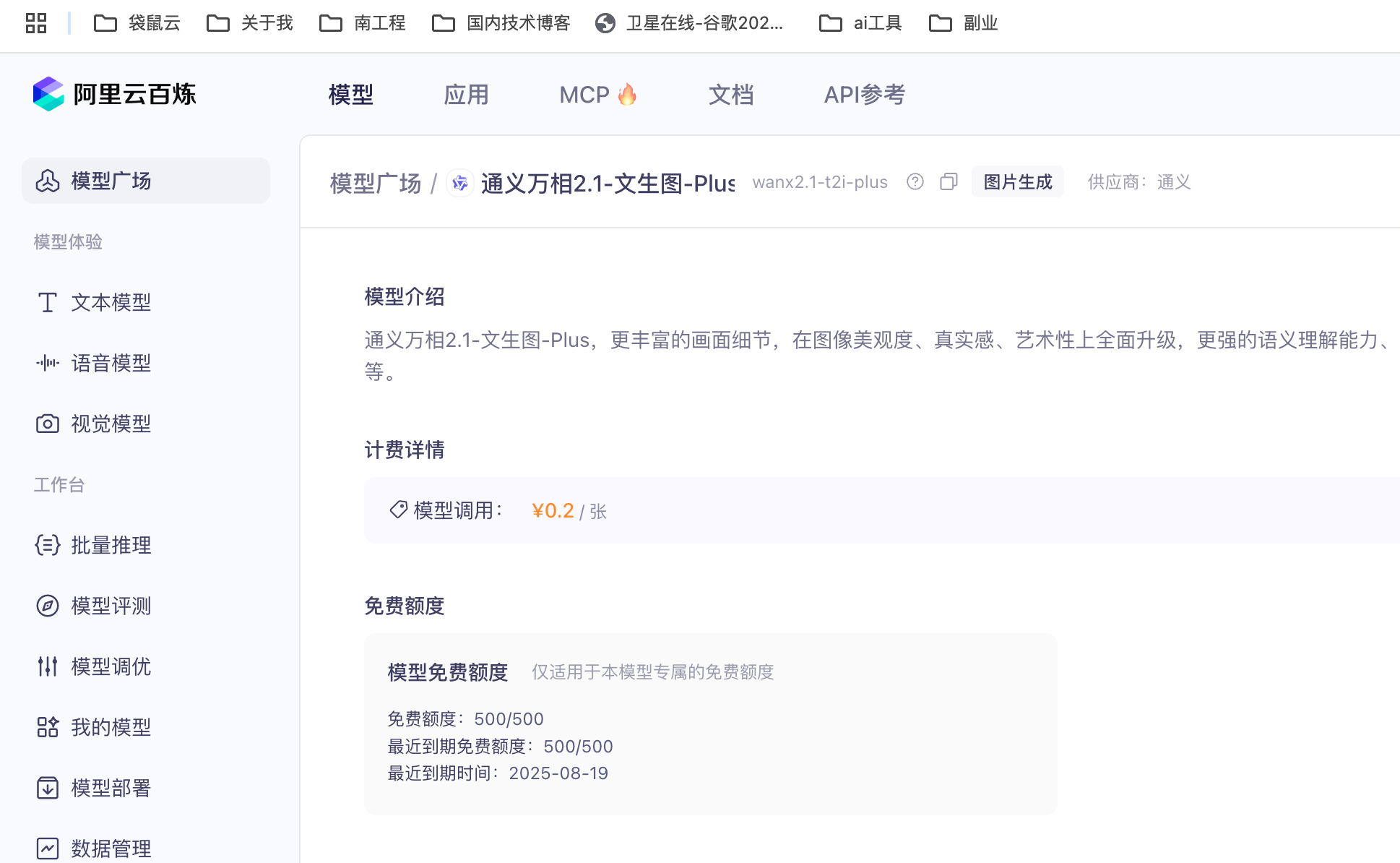Image resolution: width=1400 pixels, height=863 pixels.
Task: Click the 免费额度：500/500 line
Action: pos(465,719)
